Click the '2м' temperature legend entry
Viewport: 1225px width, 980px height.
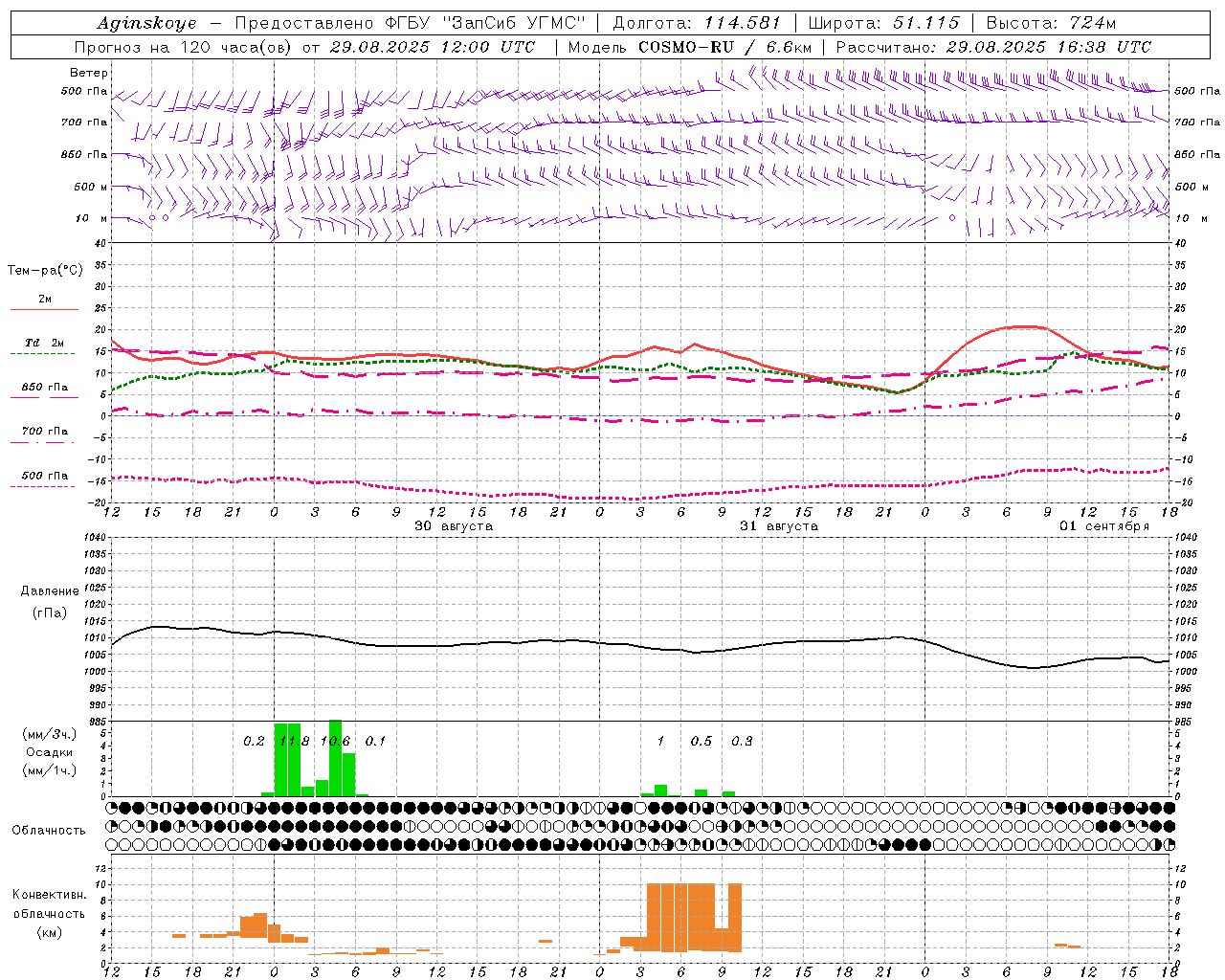[45, 300]
